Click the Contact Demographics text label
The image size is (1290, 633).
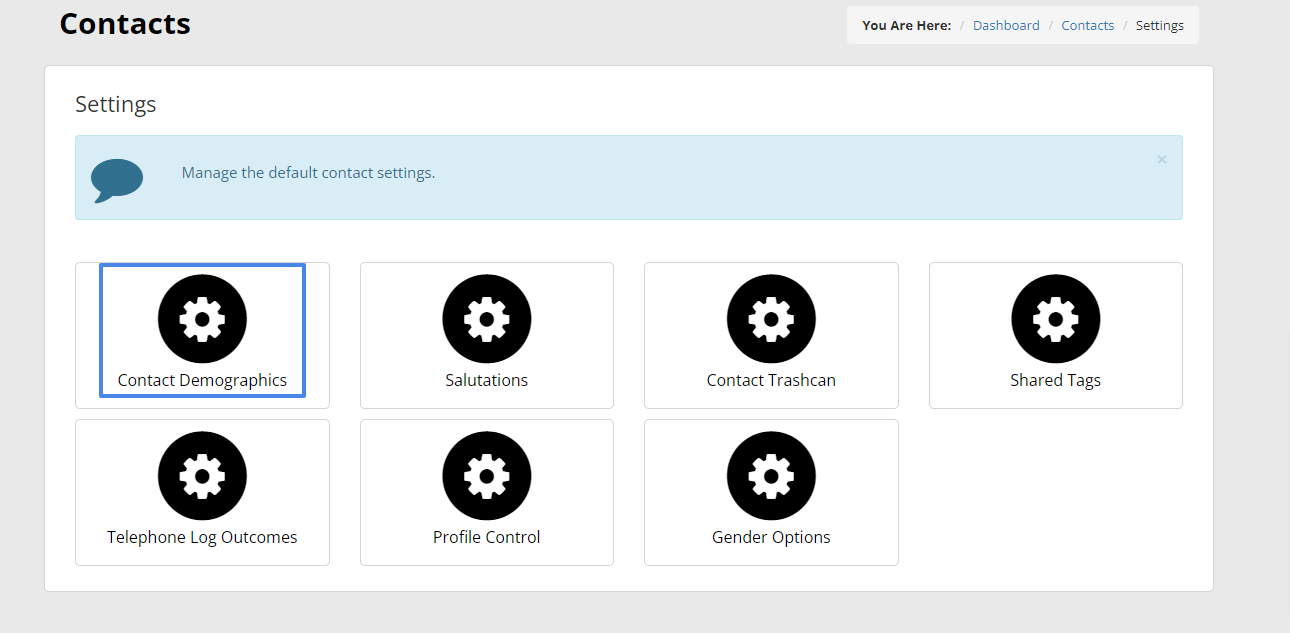coord(202,380)
